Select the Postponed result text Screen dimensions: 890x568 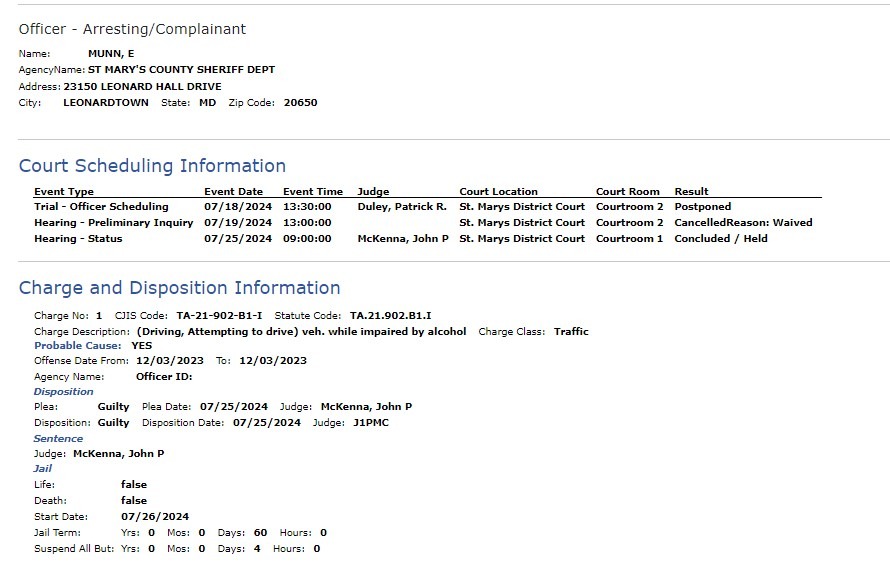click(x=703, y=207)
